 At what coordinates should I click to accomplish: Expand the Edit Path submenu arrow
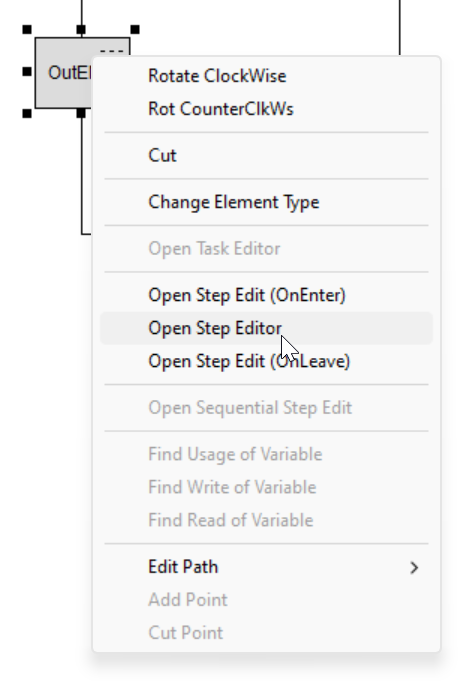[414, 567]
